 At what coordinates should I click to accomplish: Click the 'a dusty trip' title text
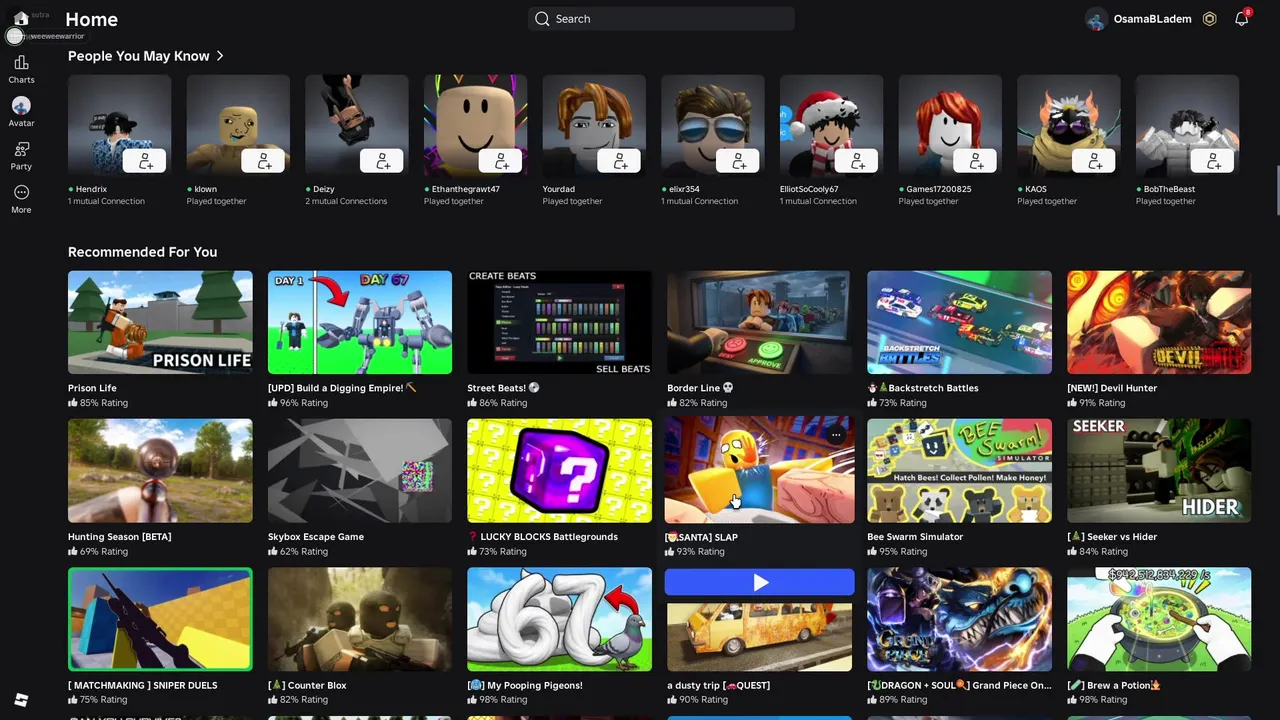pyautogui.click(x=718, y=686)
